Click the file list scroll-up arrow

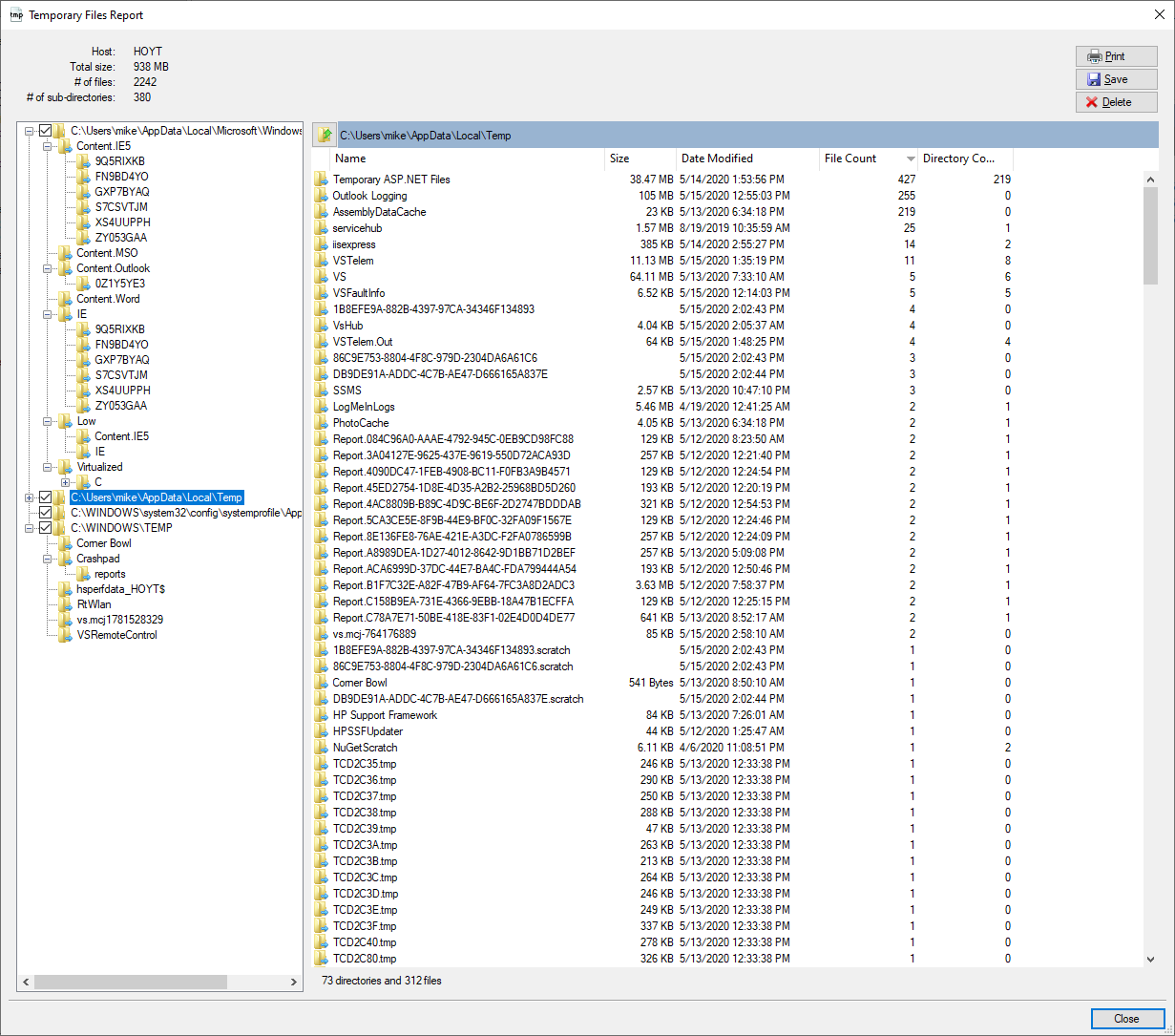pos(1150,180)
